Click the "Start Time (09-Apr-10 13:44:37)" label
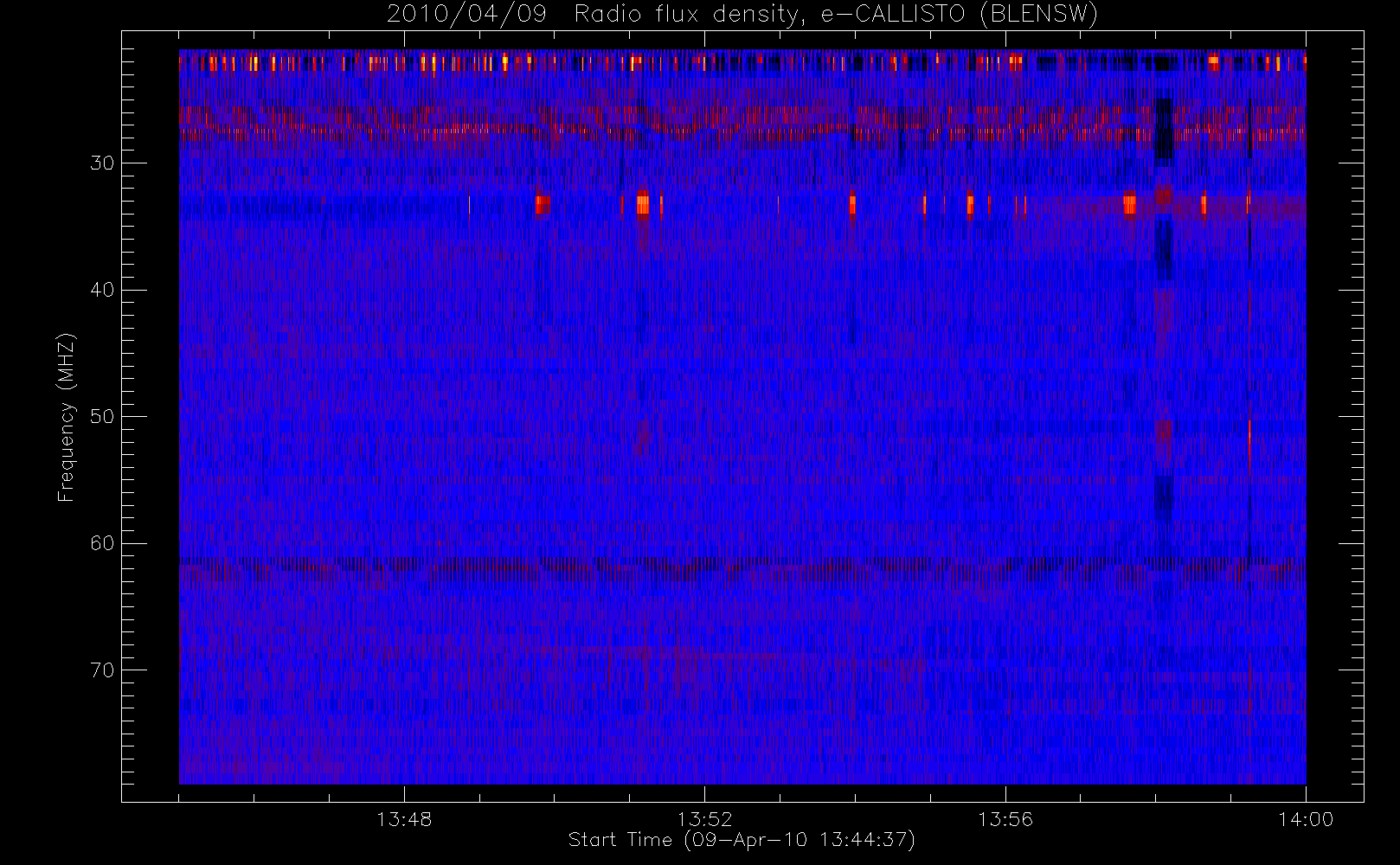 pos(742,840)
